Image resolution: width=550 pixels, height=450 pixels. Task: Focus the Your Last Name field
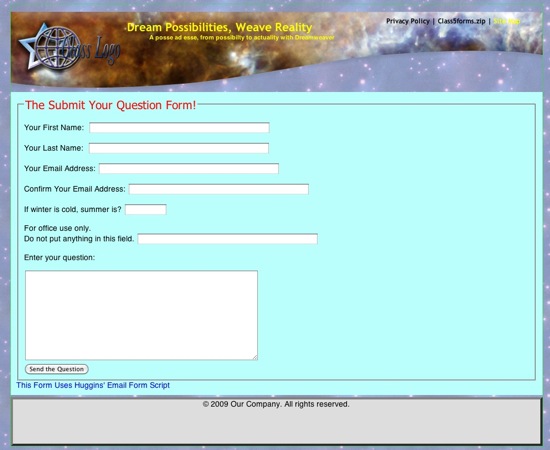click(x=179, y=148)
